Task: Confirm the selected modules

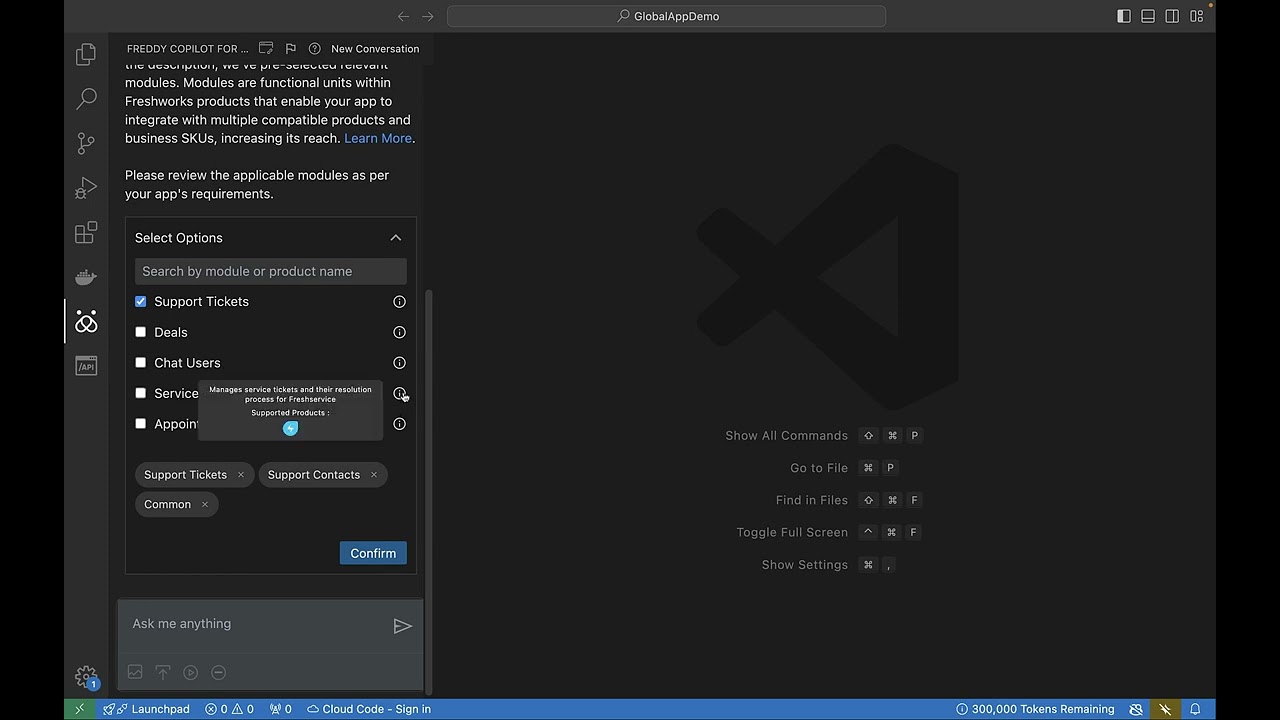Action: (373, 553)
